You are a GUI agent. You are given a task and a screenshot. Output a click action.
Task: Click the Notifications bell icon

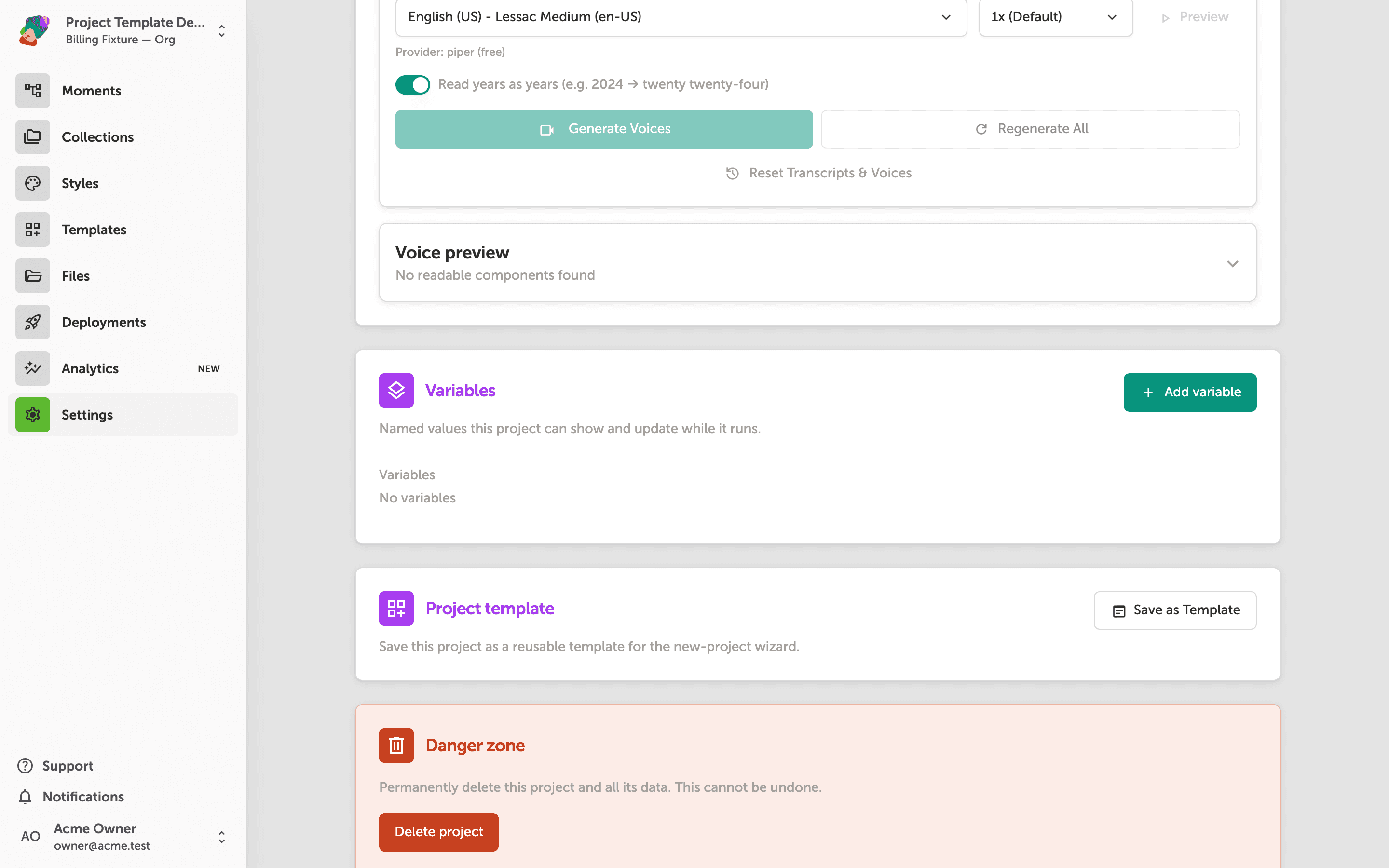(x=25, y=797)
